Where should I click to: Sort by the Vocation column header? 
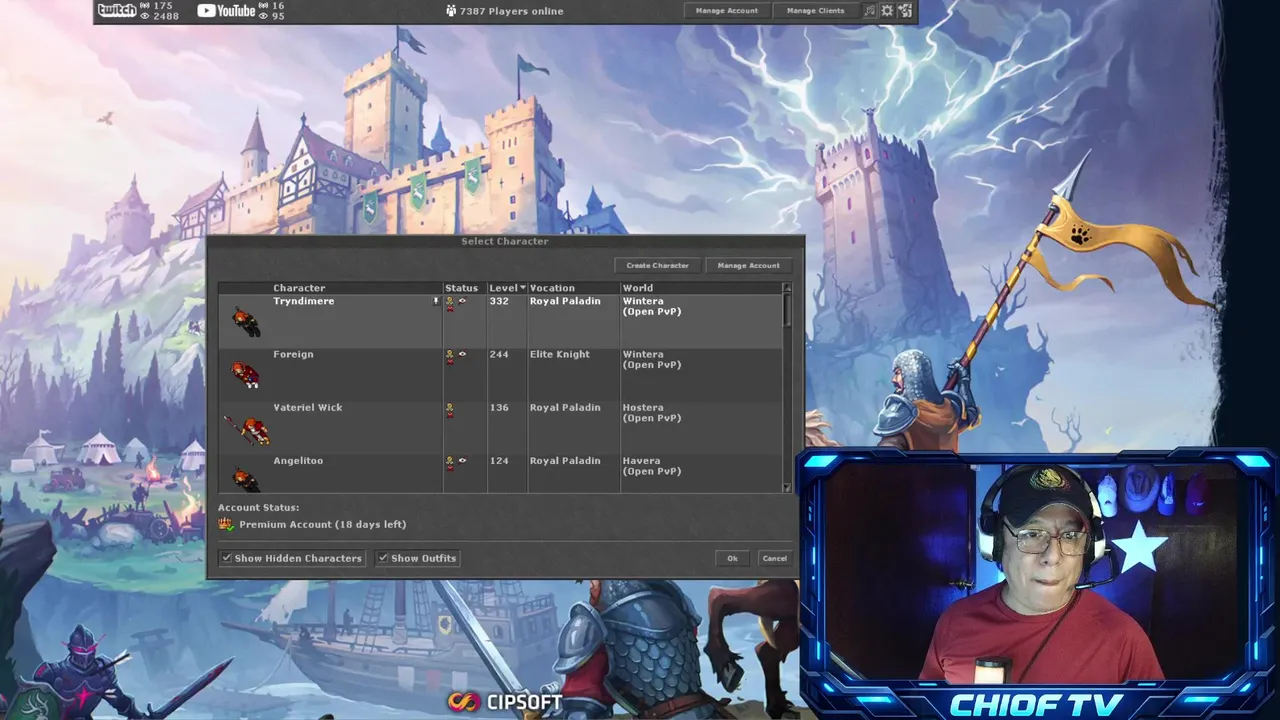(x=552, y=288)
